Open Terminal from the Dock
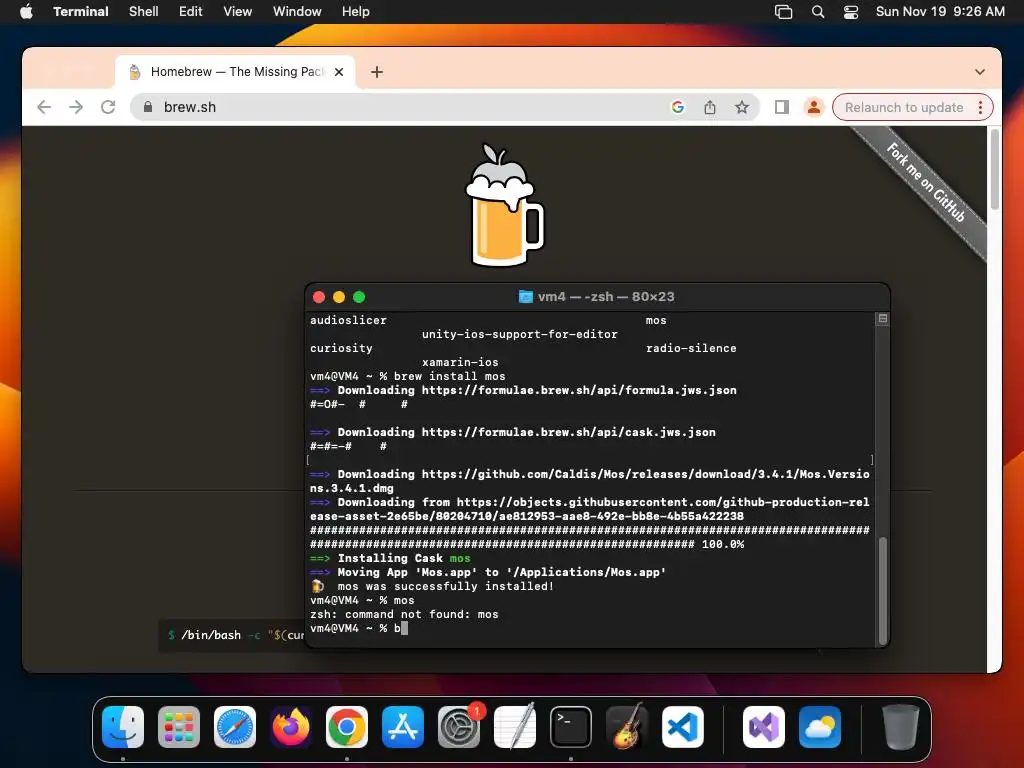 (571, 727)
